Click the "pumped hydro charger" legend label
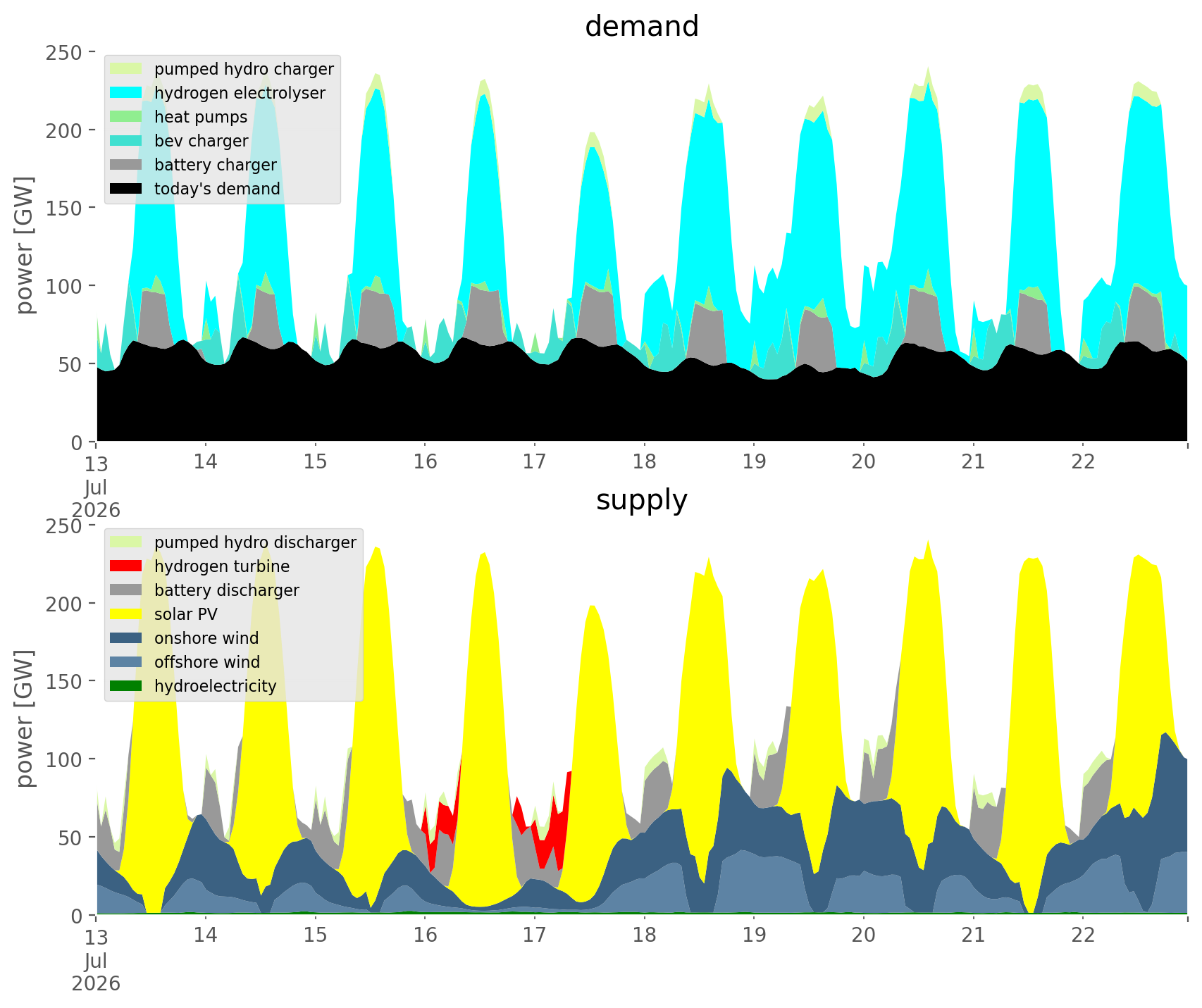Viewport: 1202px width, 1008px height. pos(244,69)
